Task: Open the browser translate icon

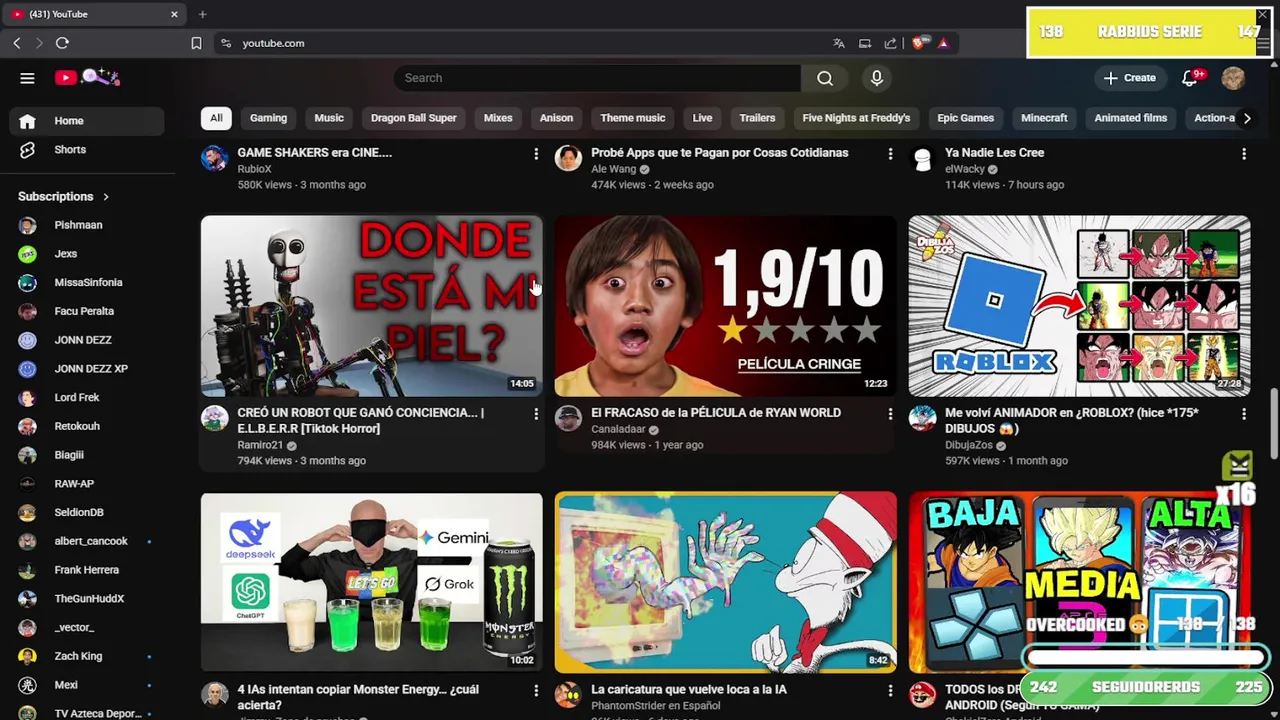Action: click(839, 43)
